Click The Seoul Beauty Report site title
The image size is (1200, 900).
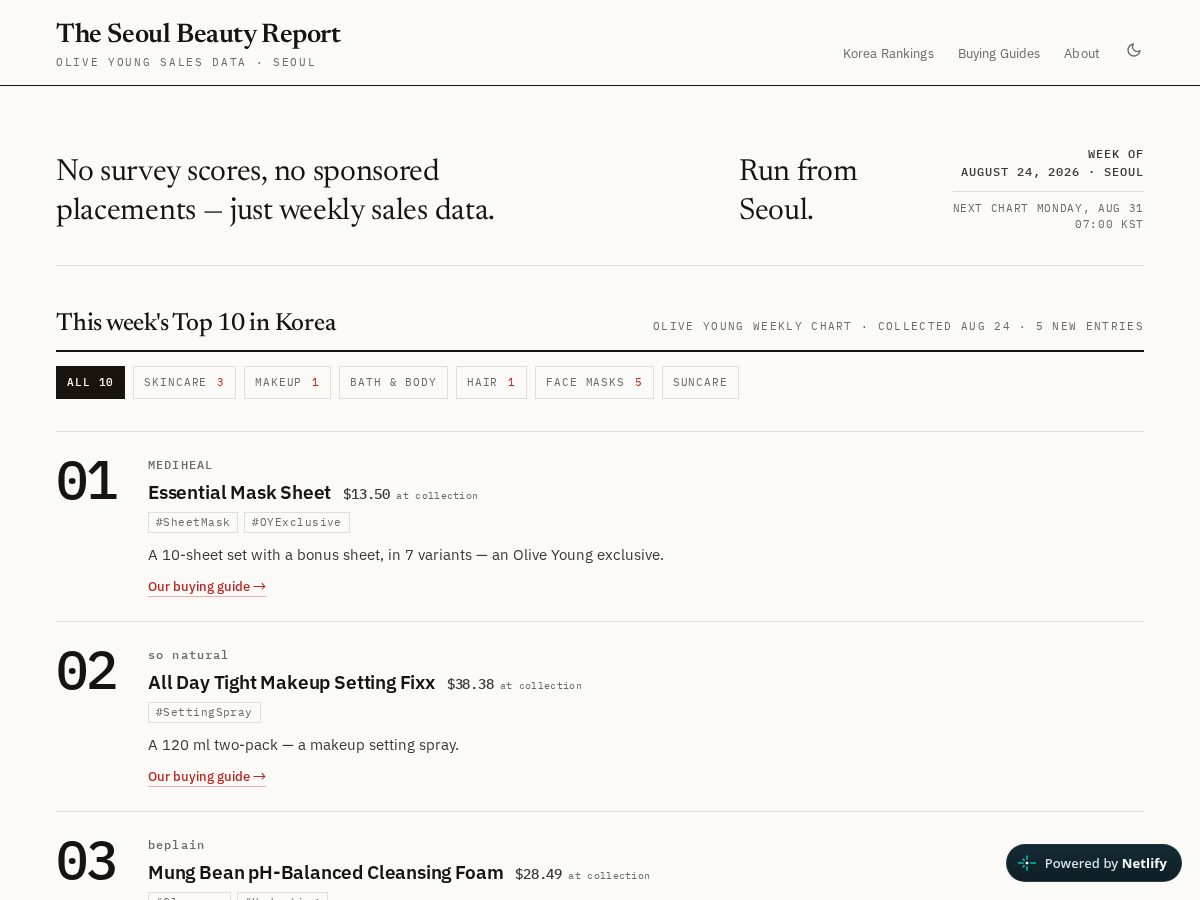(x=198, y=34)
